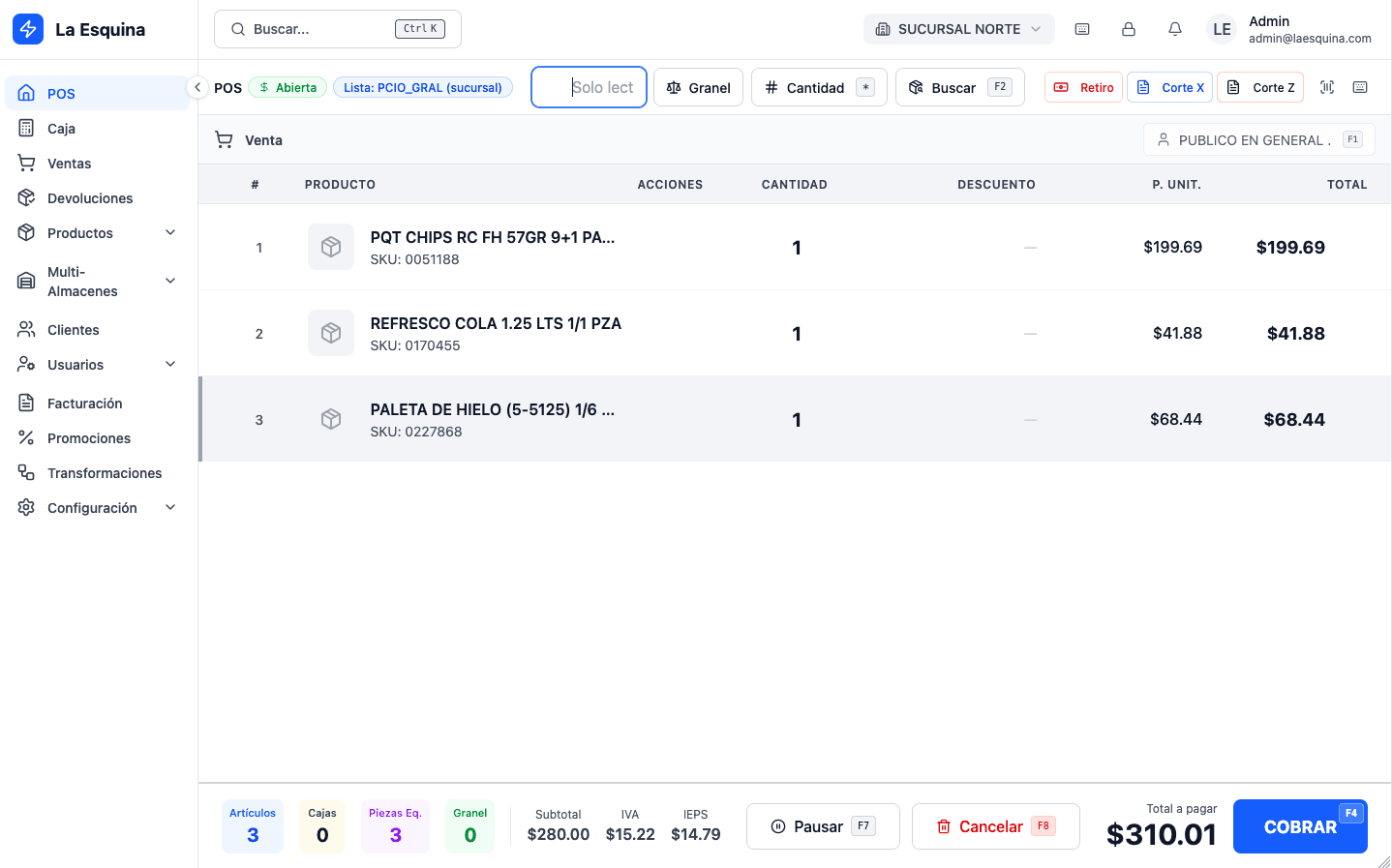Click SKU: 0170455 text

[x=415, y=345]
